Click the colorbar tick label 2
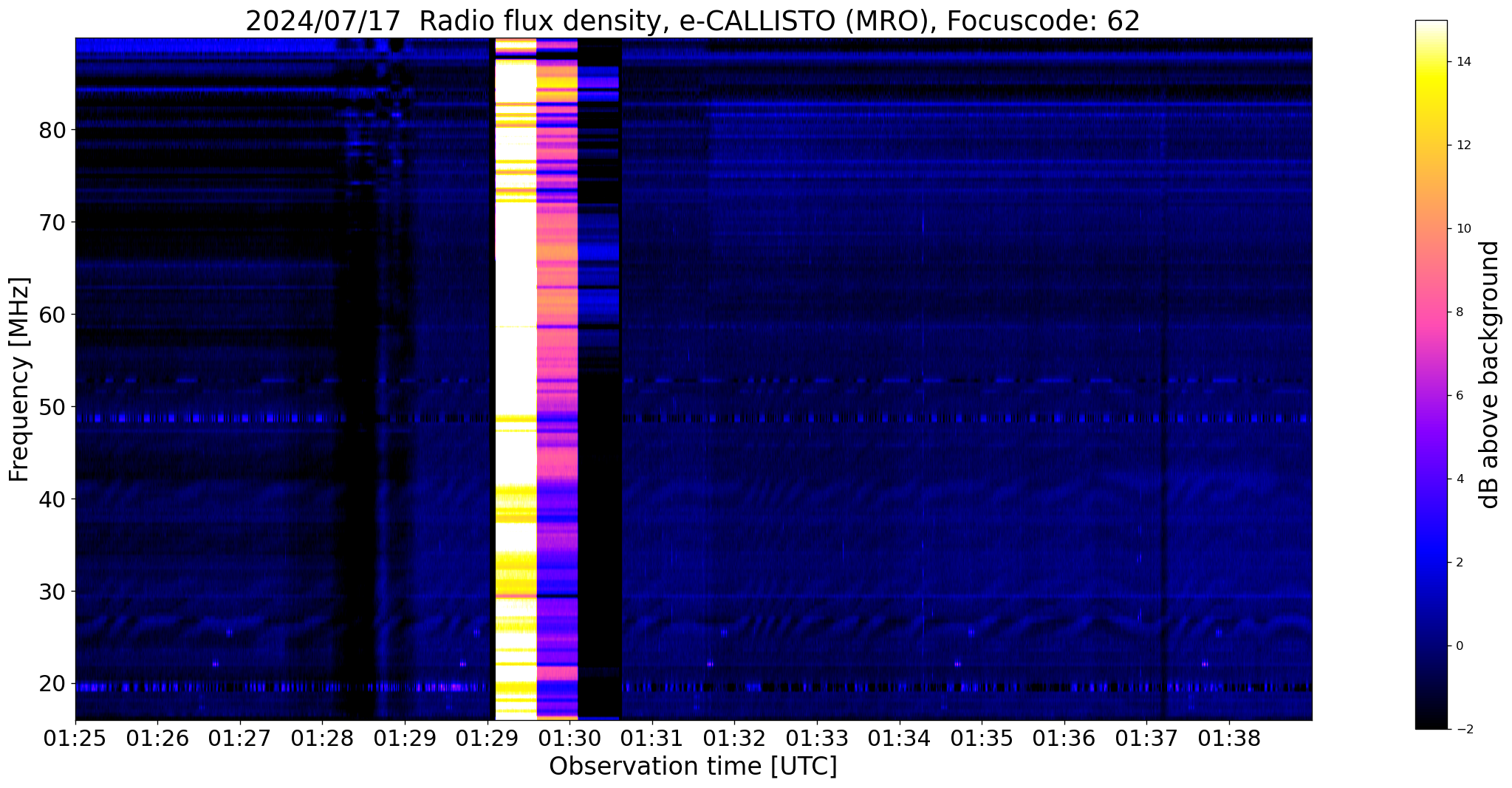 [1460, 563]
